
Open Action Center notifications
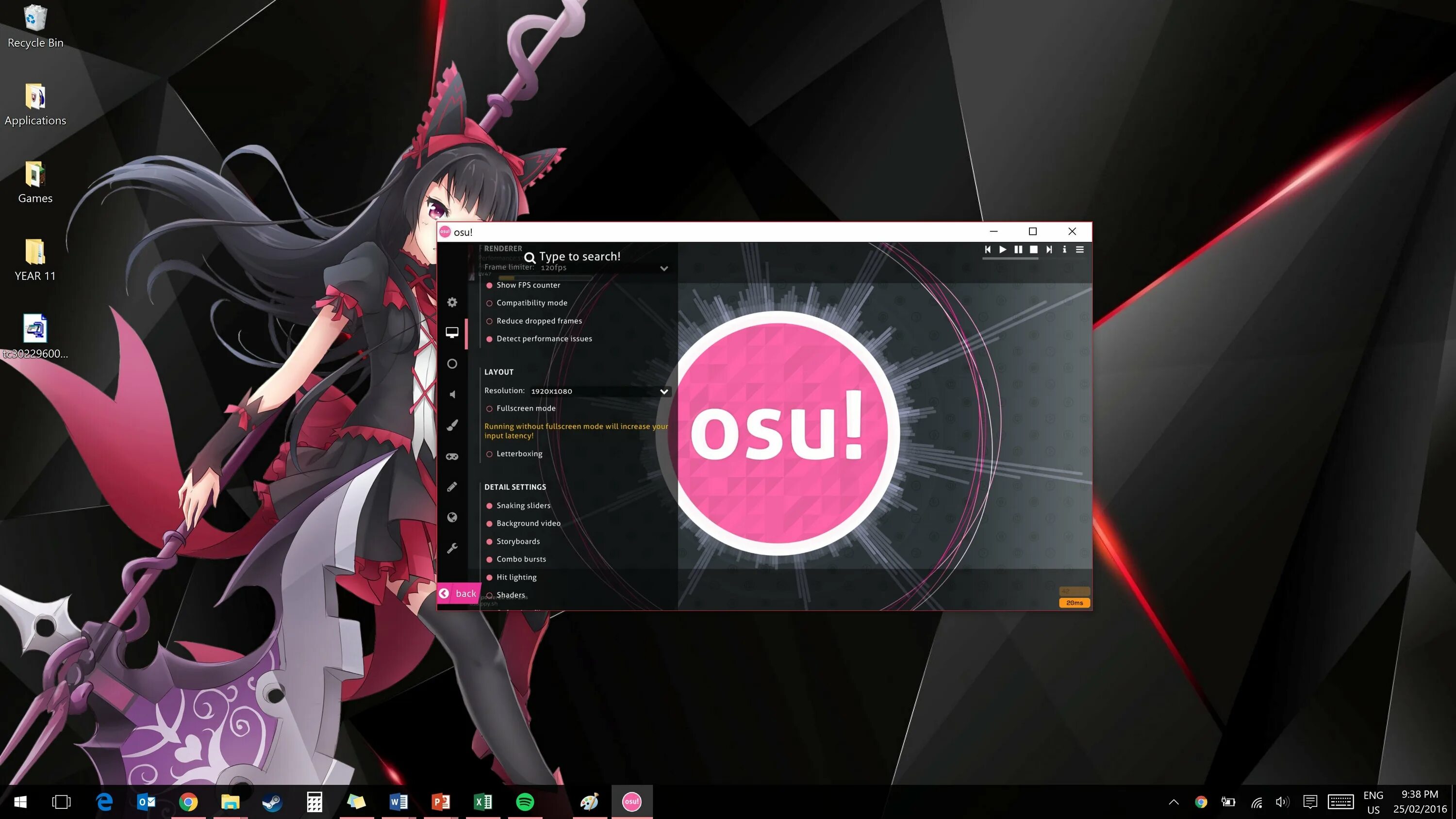[x=1310, y=802]
